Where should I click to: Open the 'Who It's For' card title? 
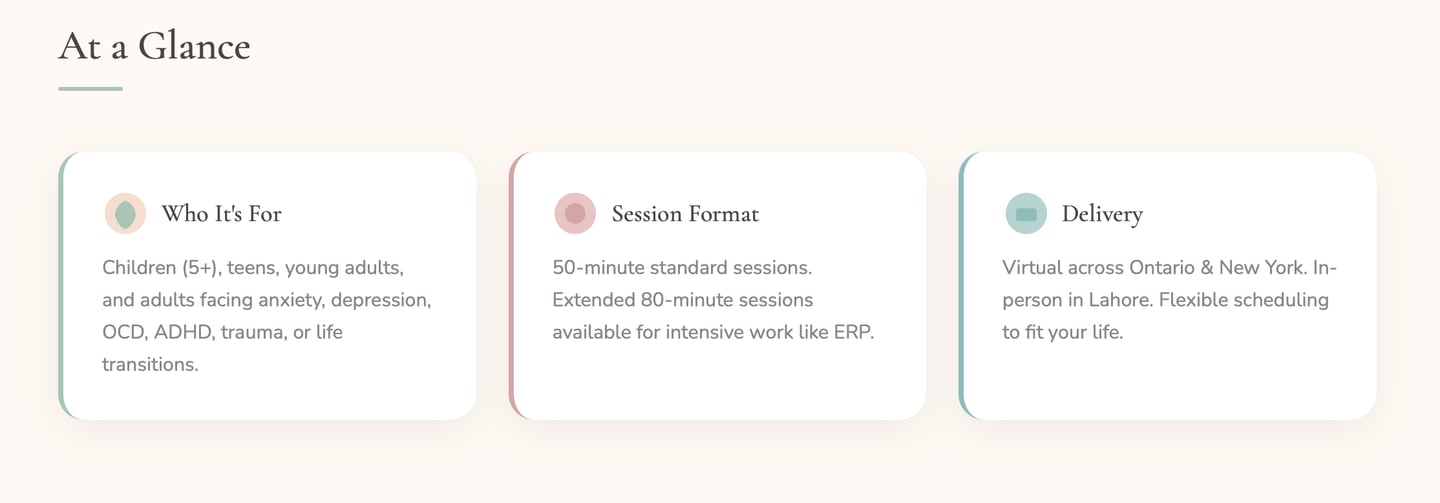[x=221, y=214]
